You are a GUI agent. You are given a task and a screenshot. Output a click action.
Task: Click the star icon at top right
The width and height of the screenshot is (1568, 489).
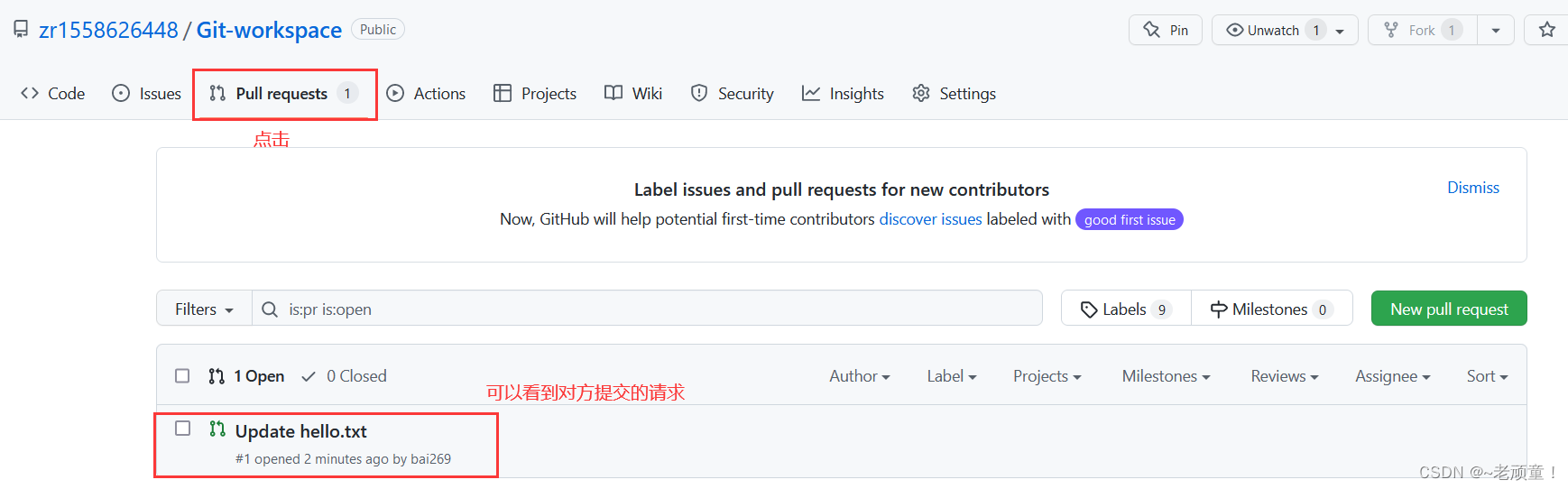[1547, 30]
